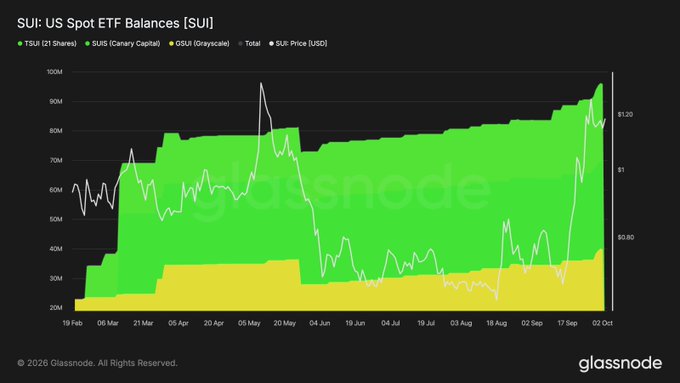The image size is (680, 383).
Task: Click the 50M y-axis label
Action: pyautogui.click(x=56, y=219)
